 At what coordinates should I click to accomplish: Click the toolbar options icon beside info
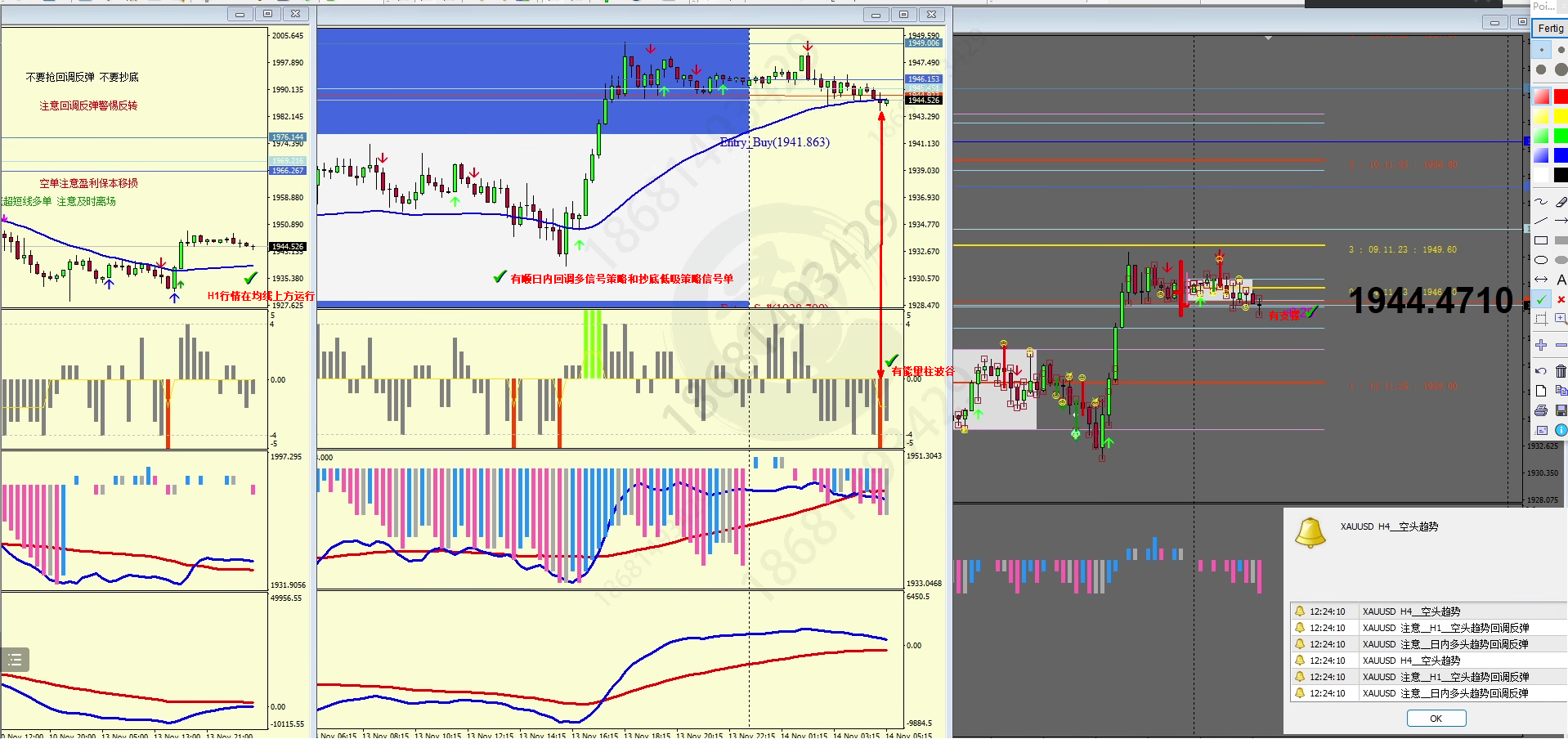(x=1541, y=430)
